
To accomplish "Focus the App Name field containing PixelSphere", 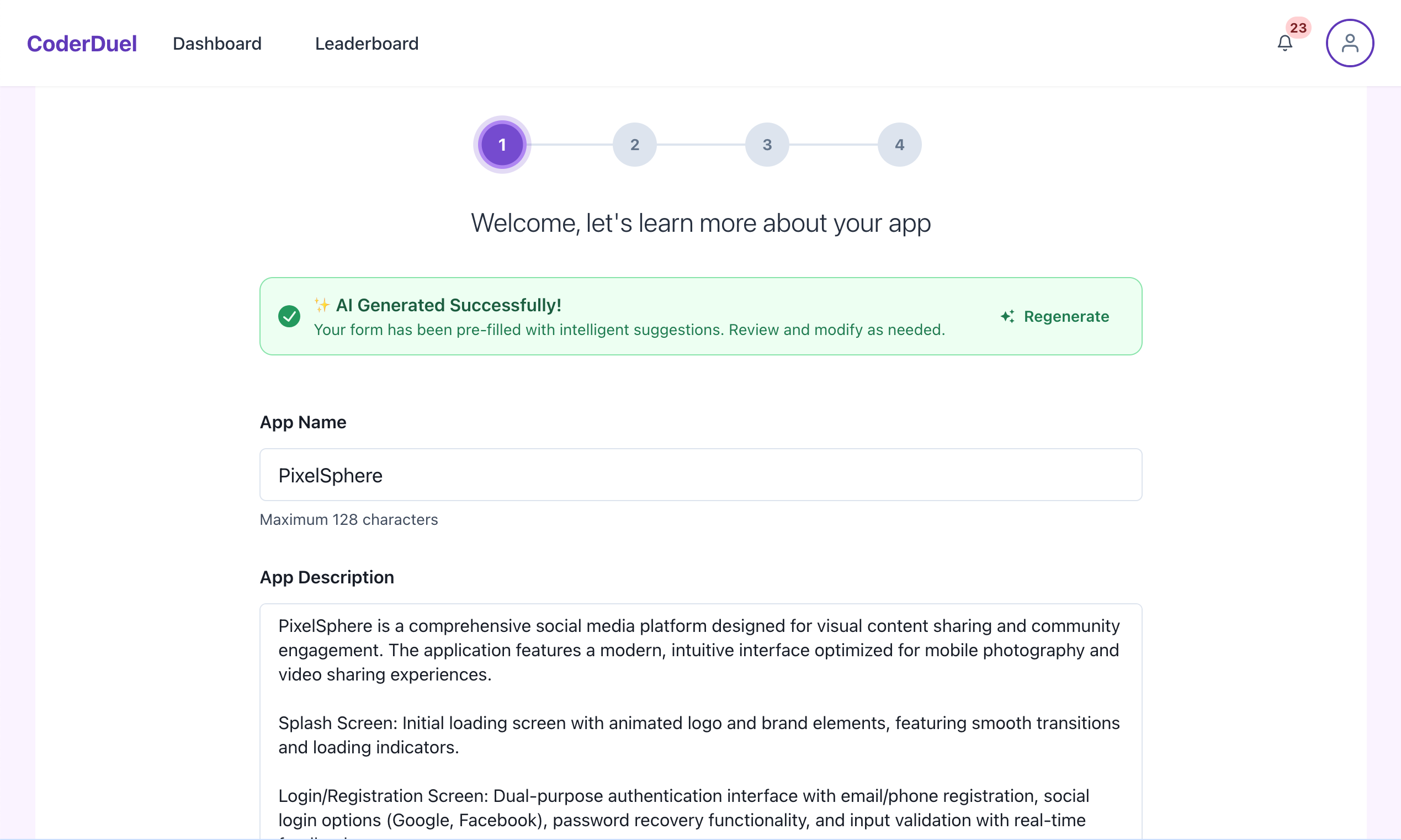I will 701,475.
